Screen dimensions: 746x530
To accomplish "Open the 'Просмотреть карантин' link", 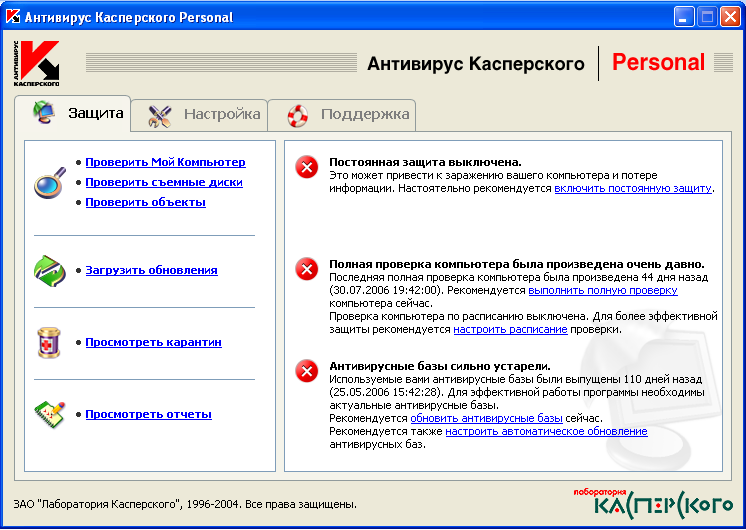I will pos(154,343).
